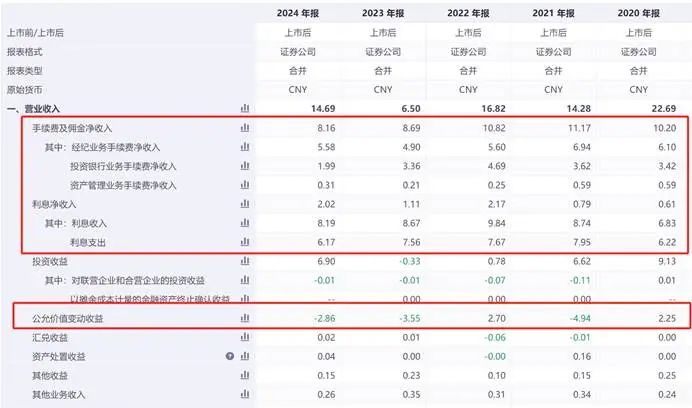692x408 pixels.
Task: Open chart icon for 其他业务收入 row
Action: [x=245, y=394]
